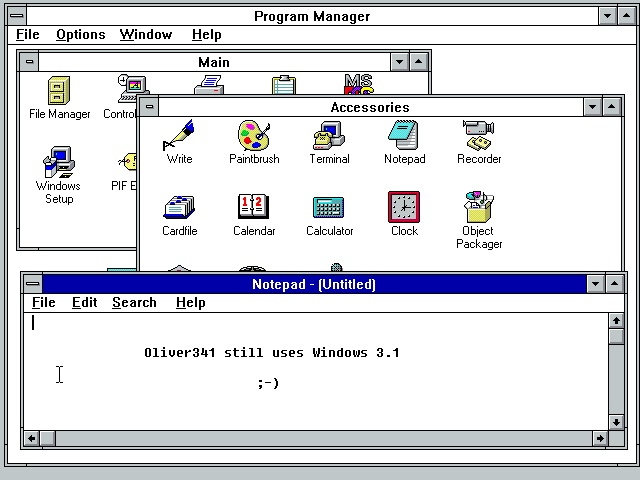Open the Notepad control-menu box

coord(33,284)
